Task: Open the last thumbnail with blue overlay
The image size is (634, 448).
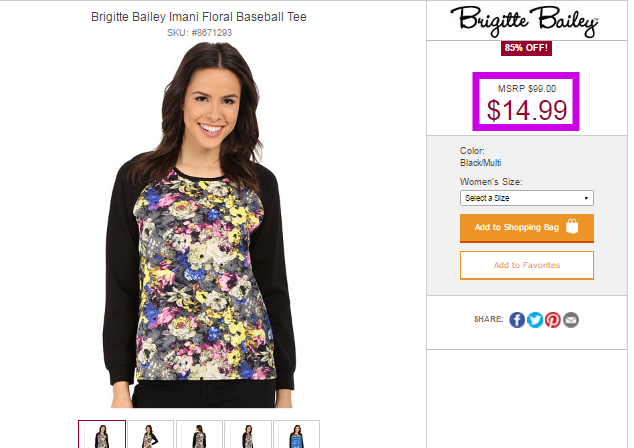Action: point(296,434)
